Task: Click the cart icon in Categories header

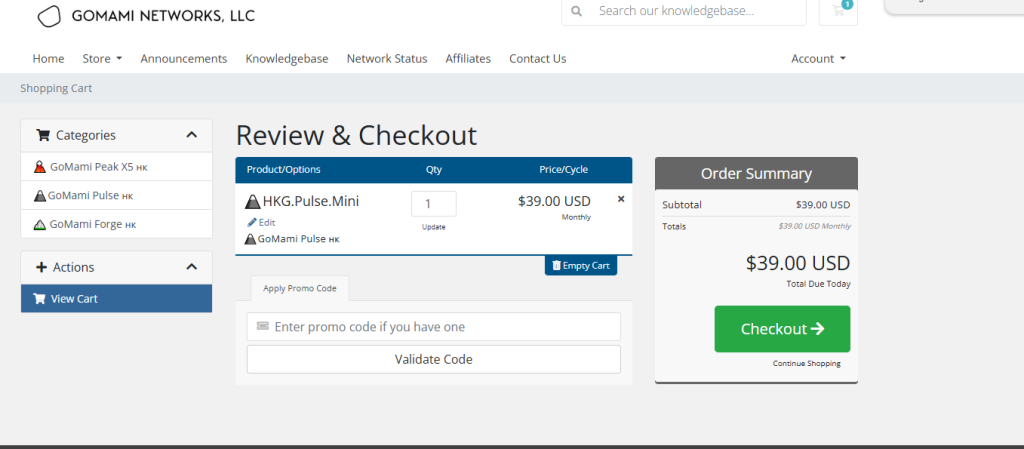Action: [x=43, y=136]
